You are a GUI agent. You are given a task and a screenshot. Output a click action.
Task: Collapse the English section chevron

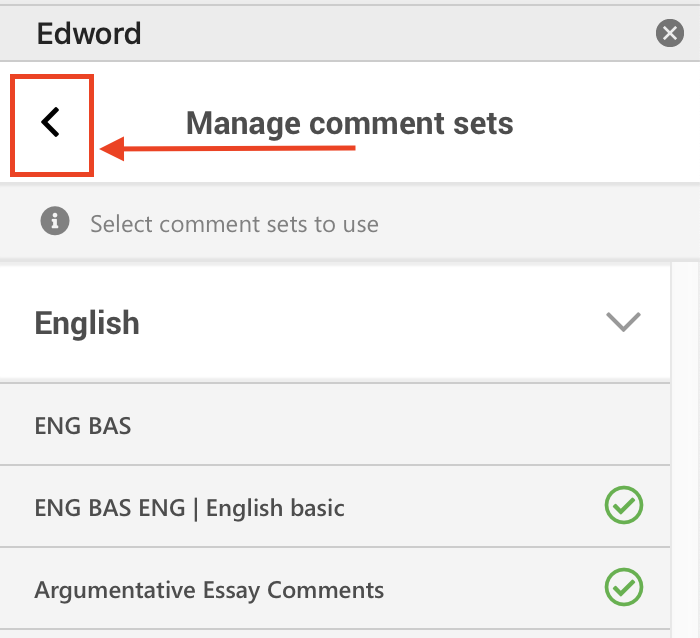tap(623, 322)
